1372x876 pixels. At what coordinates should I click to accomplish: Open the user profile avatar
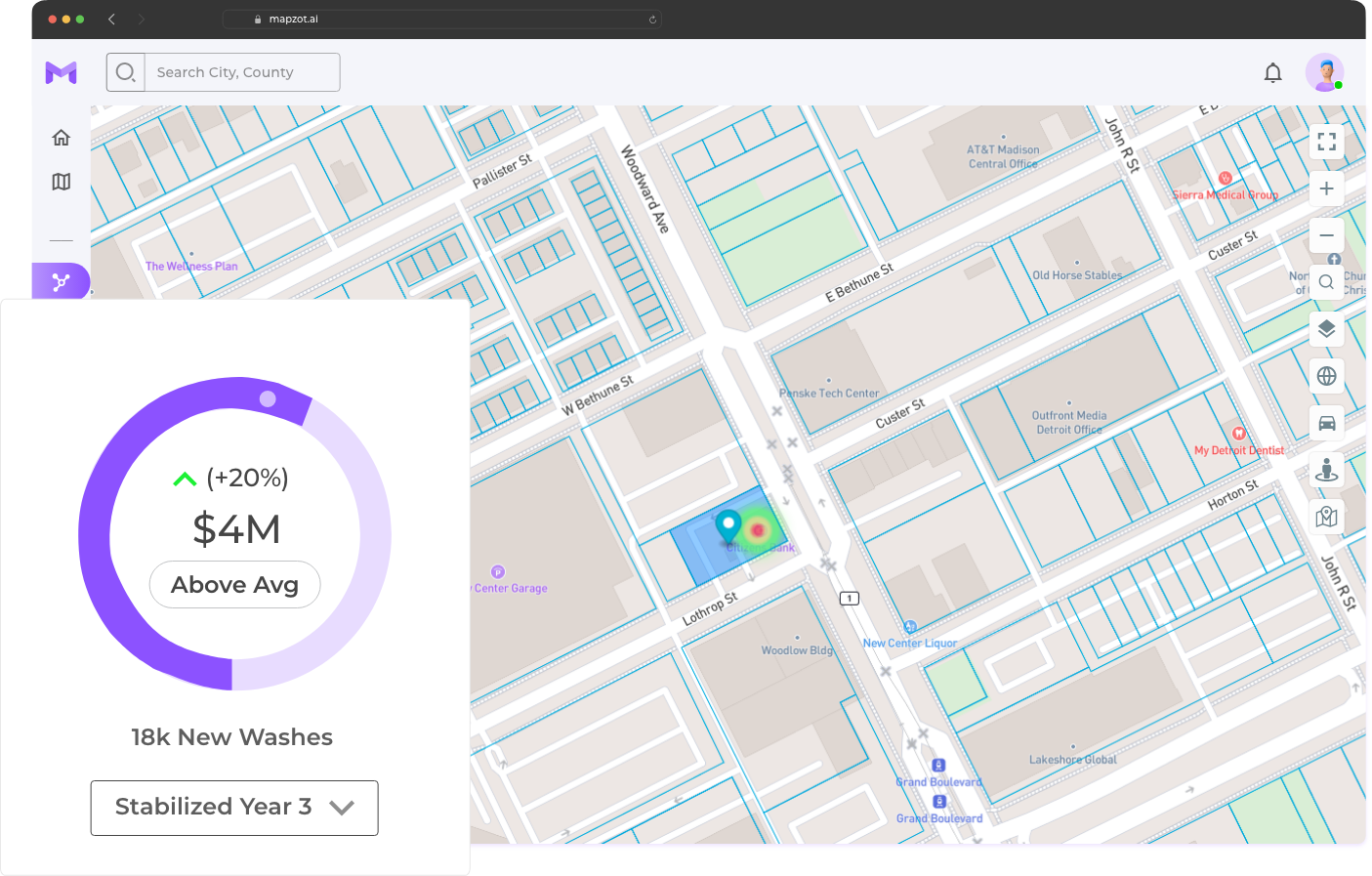tap(1324, 72)
